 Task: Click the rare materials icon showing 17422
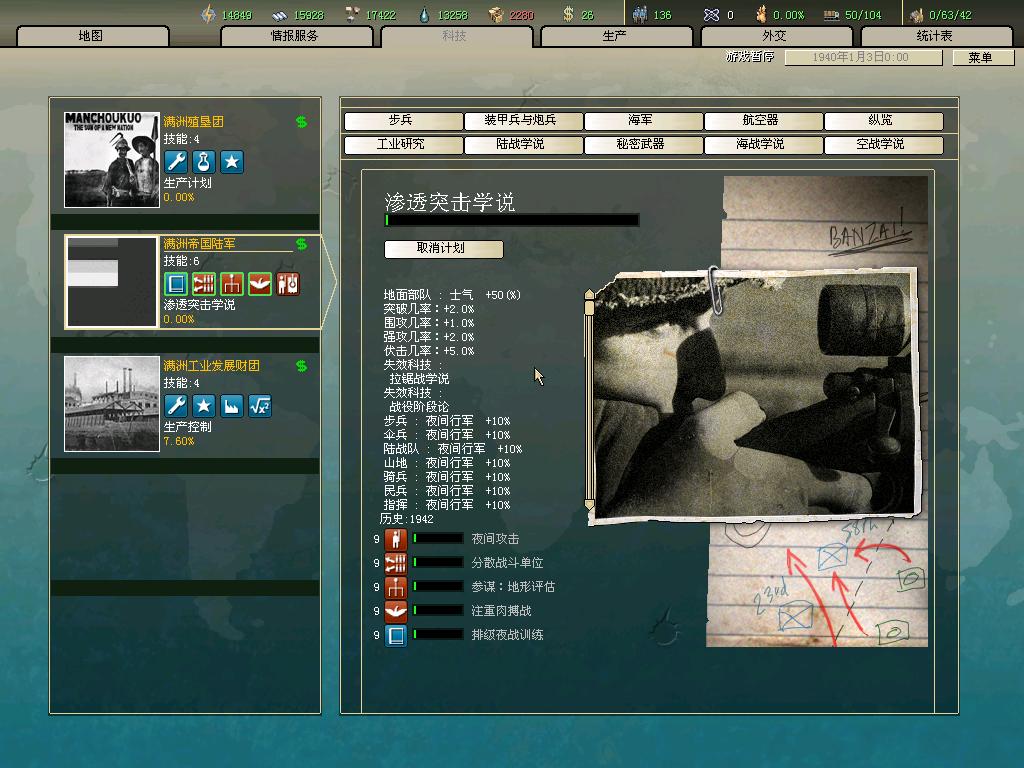click(x=352, y=14)
